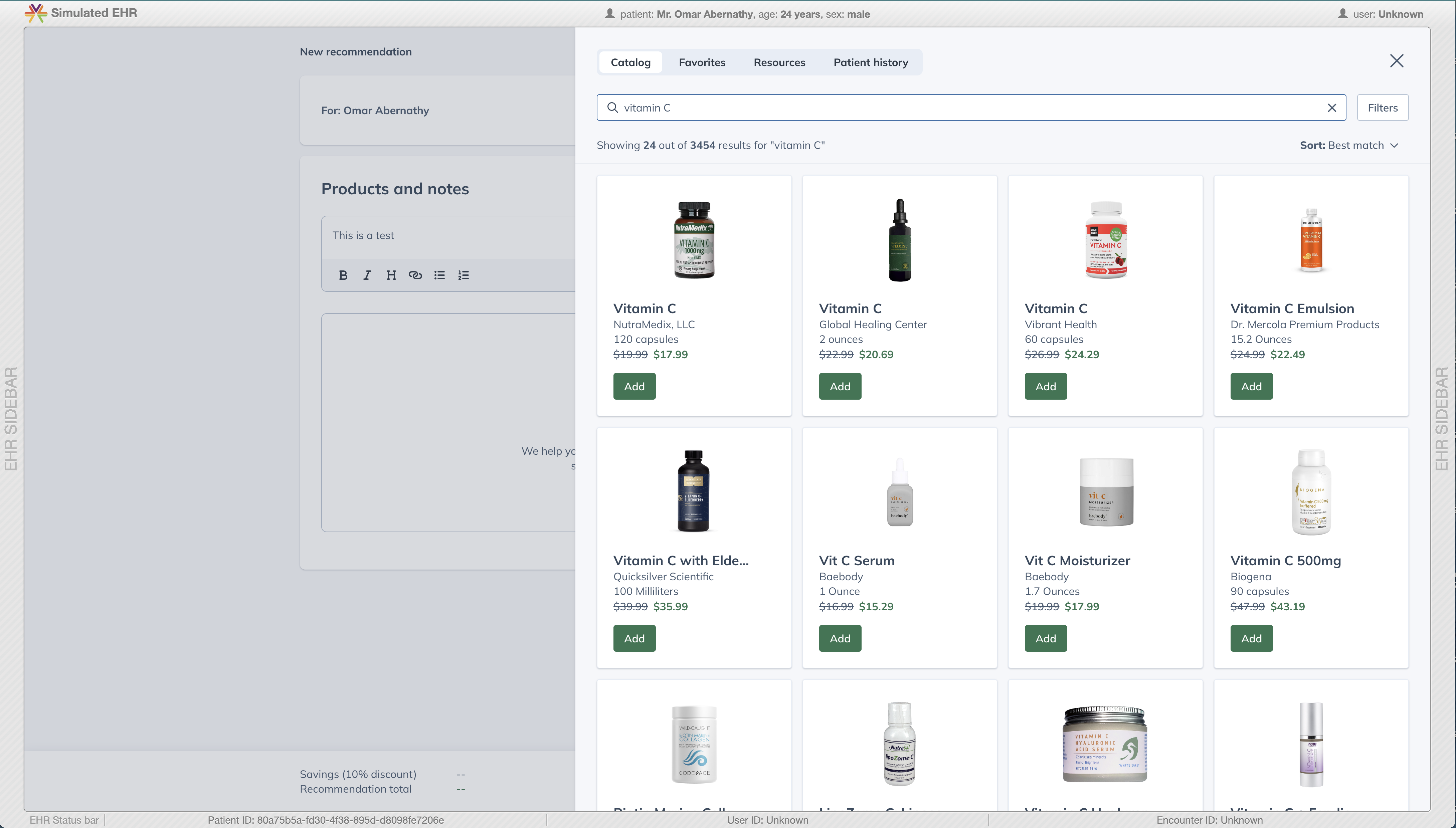This screenshot has width=1456, height=828.
Task: Open Vitamin C Hyaluronic Acid Serum image
Action: (1105, 744)
